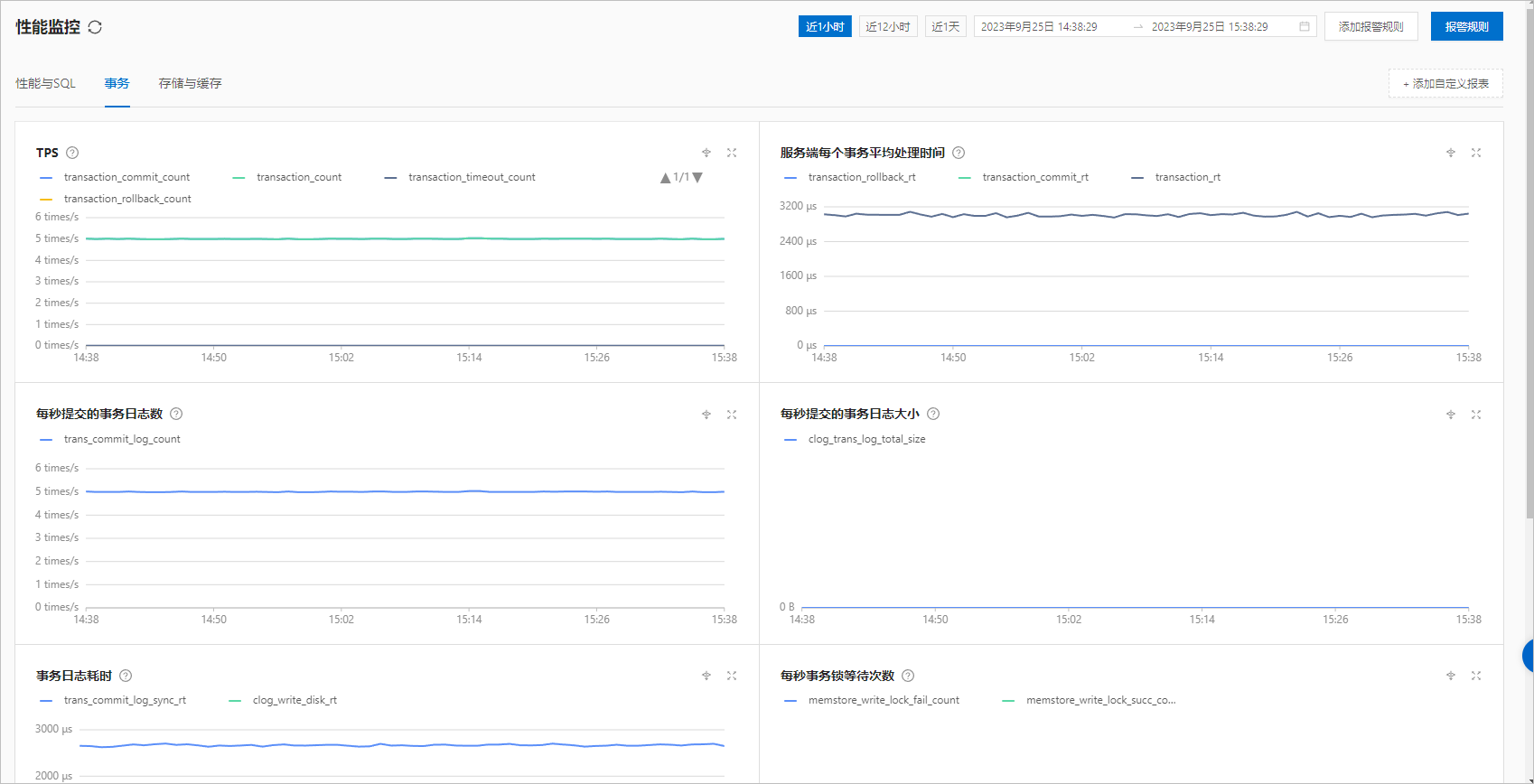Edit start date 2023年9月25日 14:38:29
1534x784 pixels.
1039,27
